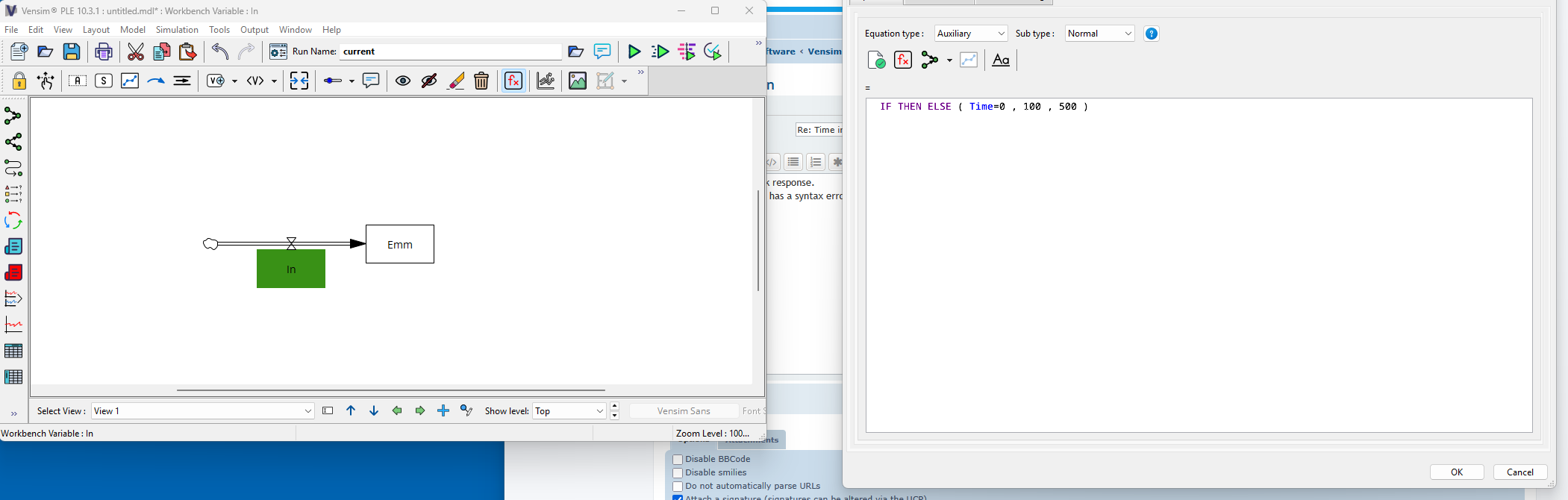Run the simulation with the green play icon
1568x500 pixels.
634,51
